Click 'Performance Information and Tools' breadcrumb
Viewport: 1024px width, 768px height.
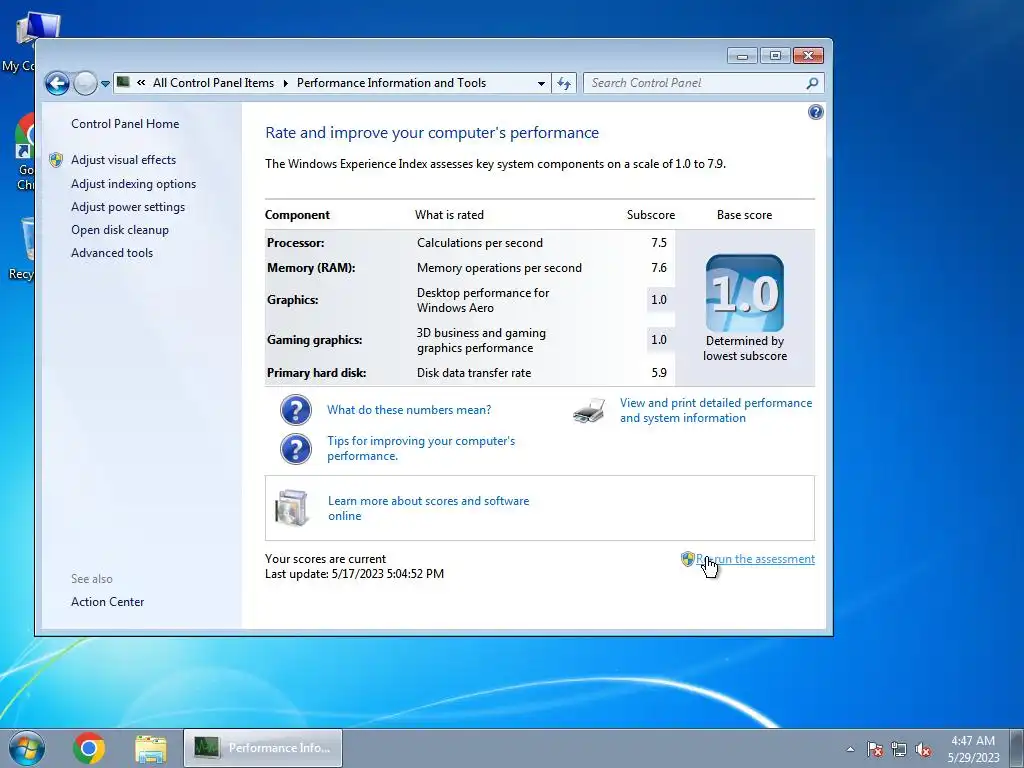point(391,83)
